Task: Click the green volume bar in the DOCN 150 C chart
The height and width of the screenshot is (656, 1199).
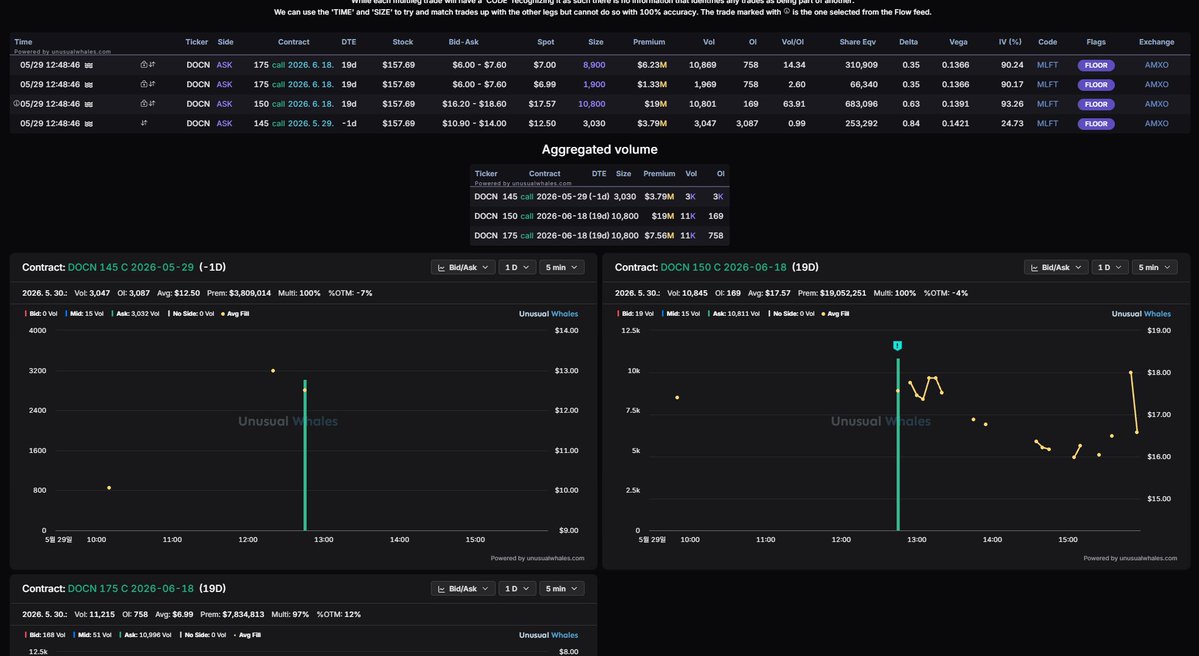Action: [x=898, y=444]
